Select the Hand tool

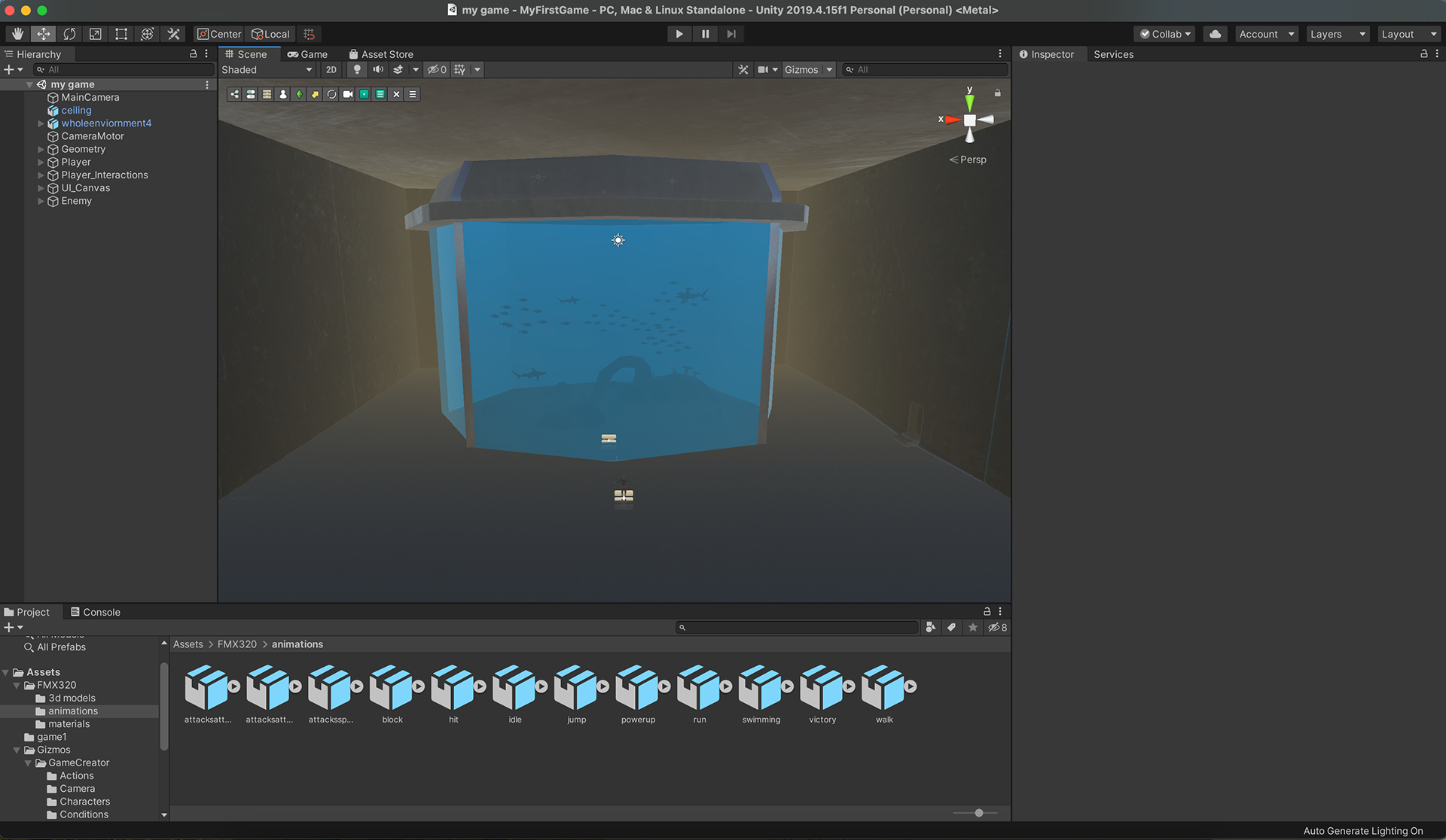(x=17, y=34)
